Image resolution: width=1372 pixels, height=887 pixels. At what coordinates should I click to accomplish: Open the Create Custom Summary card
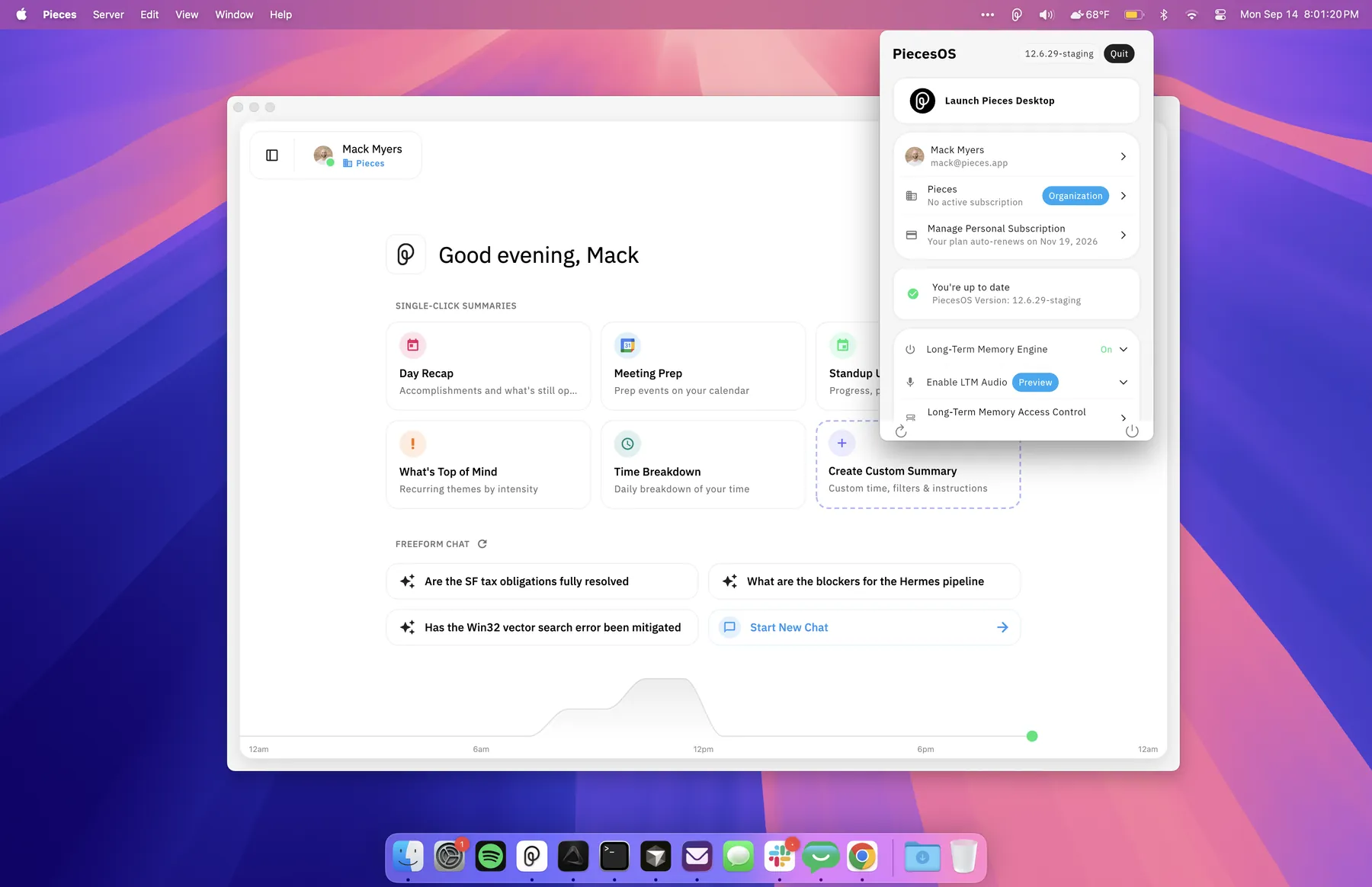coord(918,464)
